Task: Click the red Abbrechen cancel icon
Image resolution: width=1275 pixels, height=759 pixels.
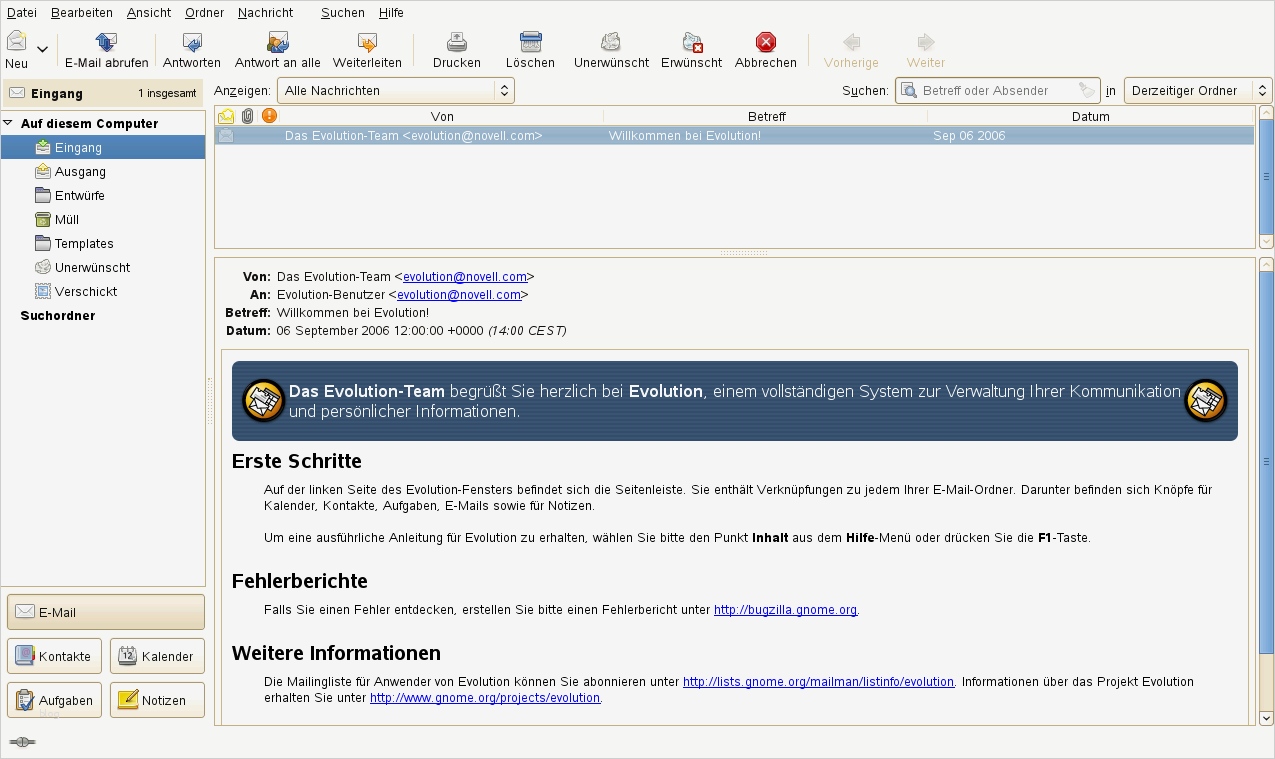Action: 766,42
